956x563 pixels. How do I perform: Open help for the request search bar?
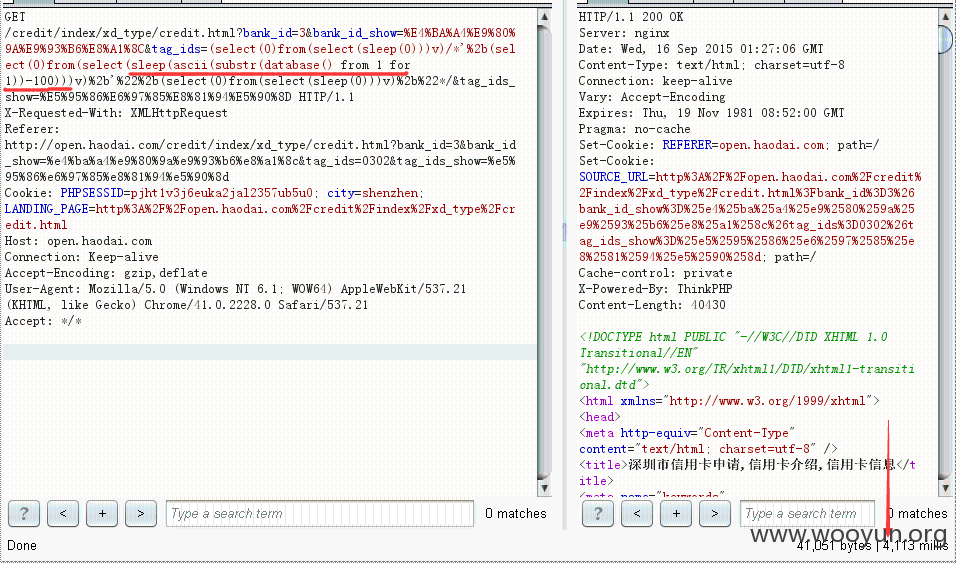tap(24, 514)
